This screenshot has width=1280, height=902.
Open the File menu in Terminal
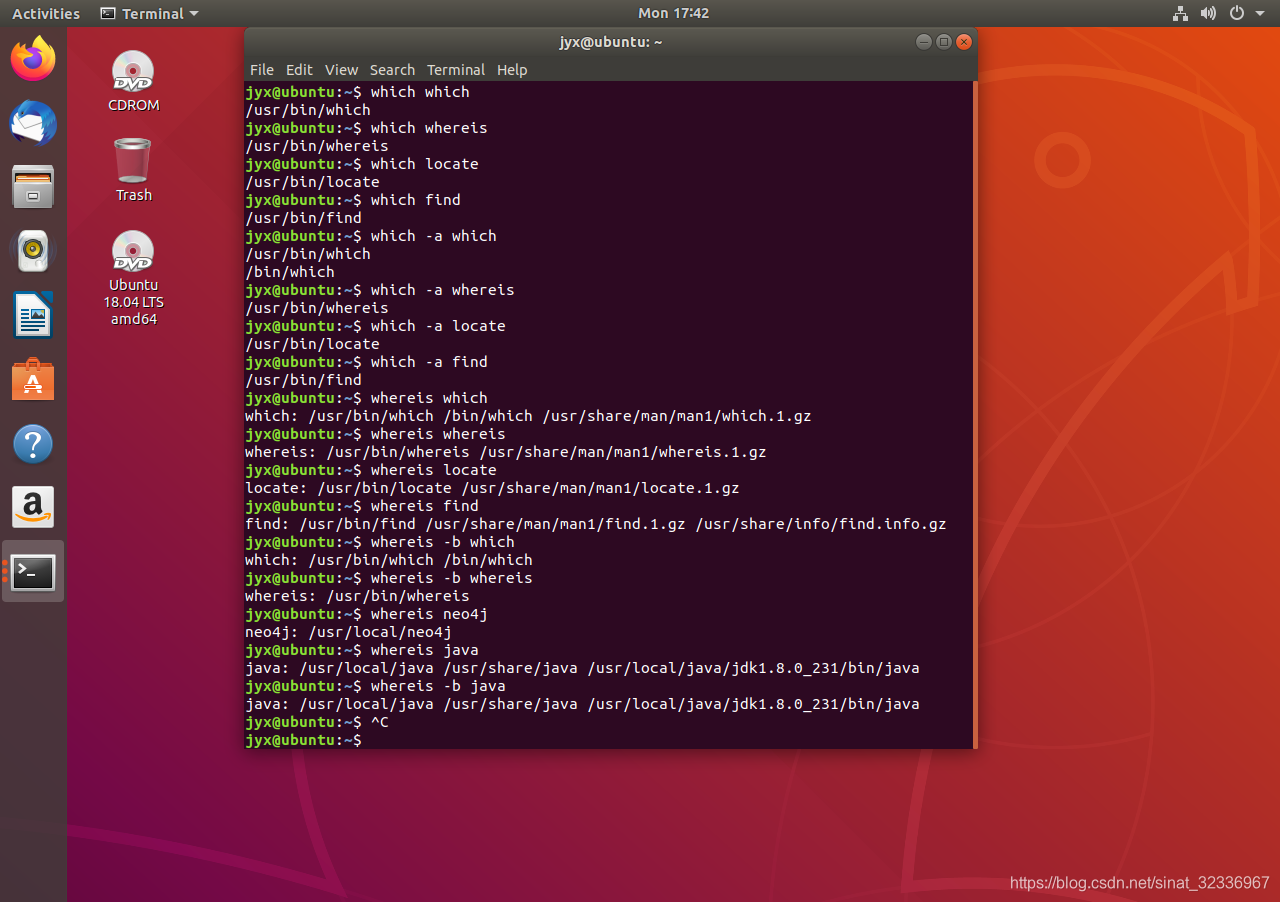point(261,70)
